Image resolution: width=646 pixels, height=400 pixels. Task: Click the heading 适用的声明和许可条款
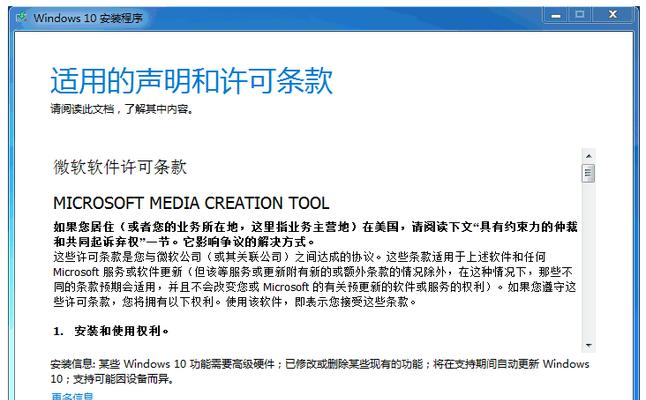click(192, 80)
